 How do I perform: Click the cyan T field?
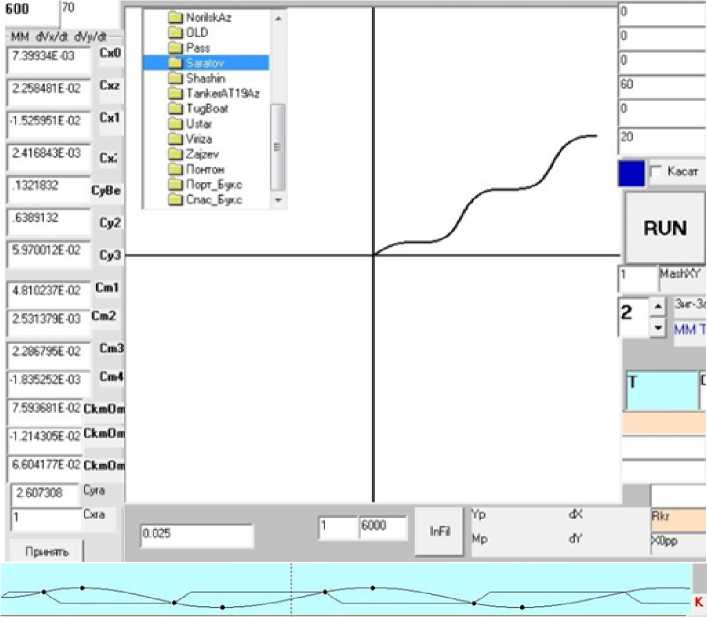(662, 391)
